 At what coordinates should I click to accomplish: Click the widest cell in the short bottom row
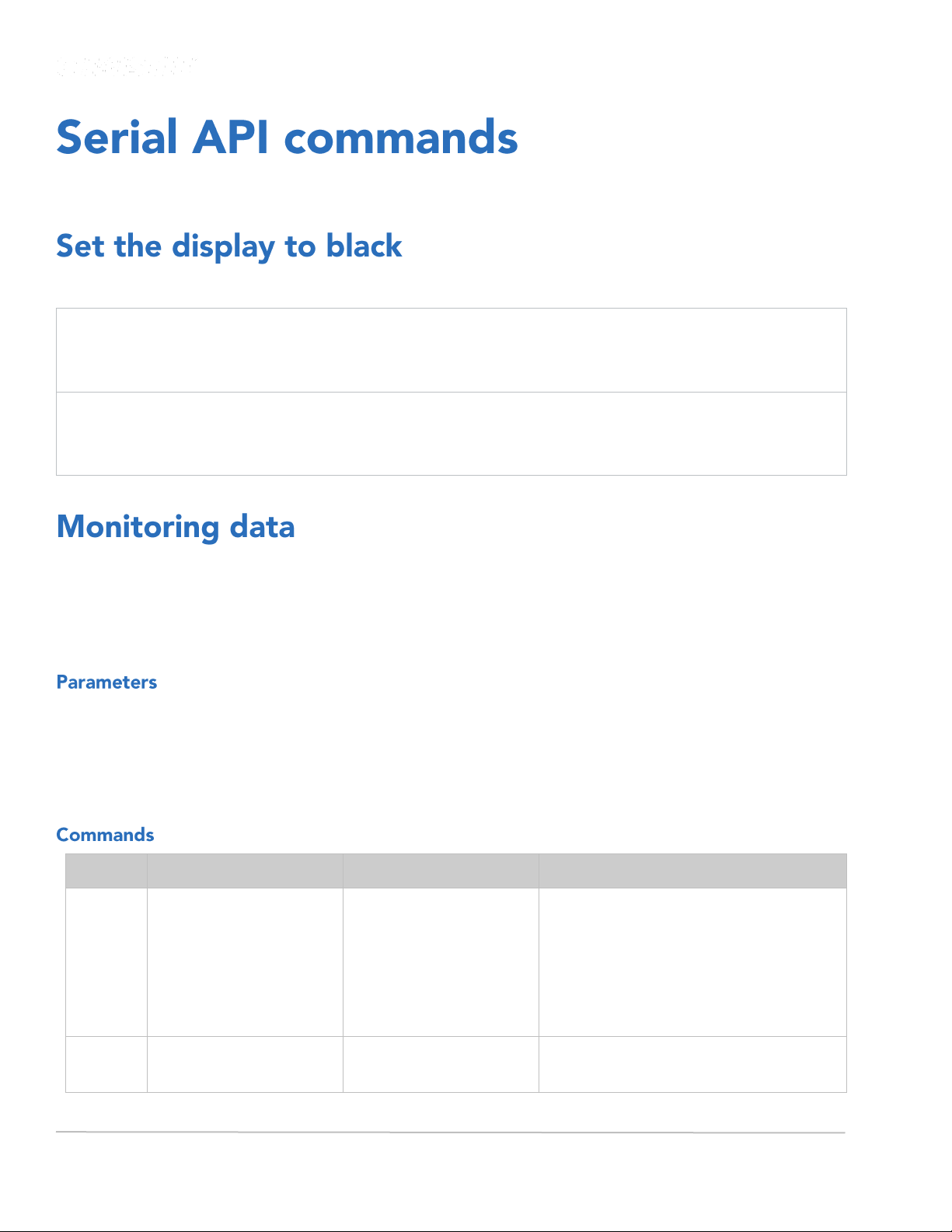(x=692, y=1065)
